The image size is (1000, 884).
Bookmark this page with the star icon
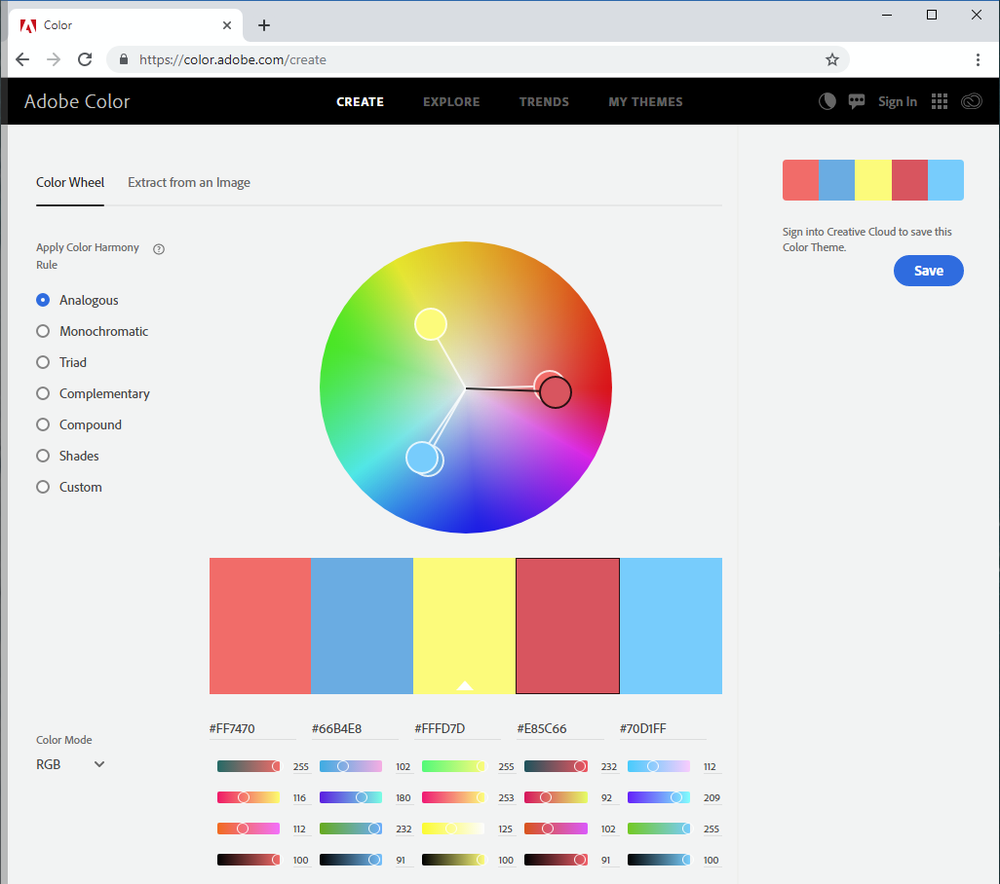click(x=832, y=59)
